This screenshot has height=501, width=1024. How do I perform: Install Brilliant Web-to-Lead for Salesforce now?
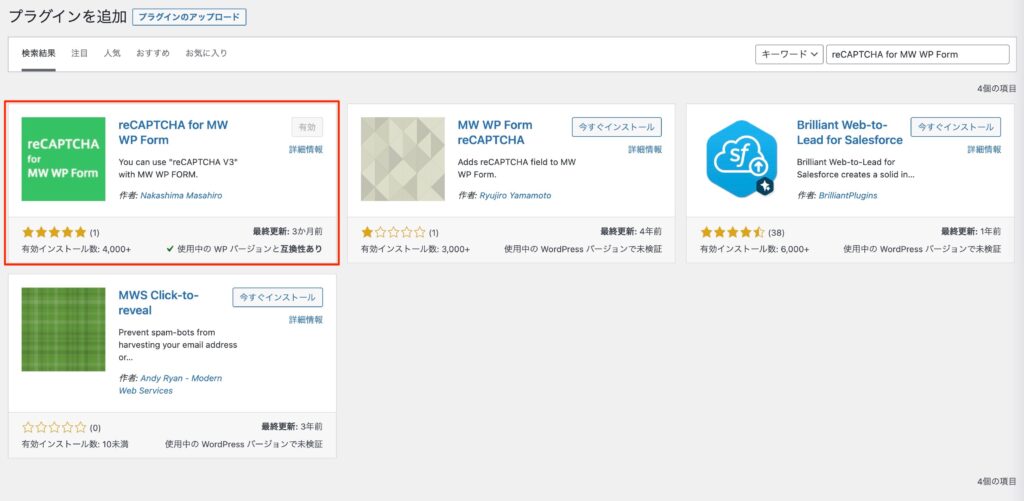point(956,127)
